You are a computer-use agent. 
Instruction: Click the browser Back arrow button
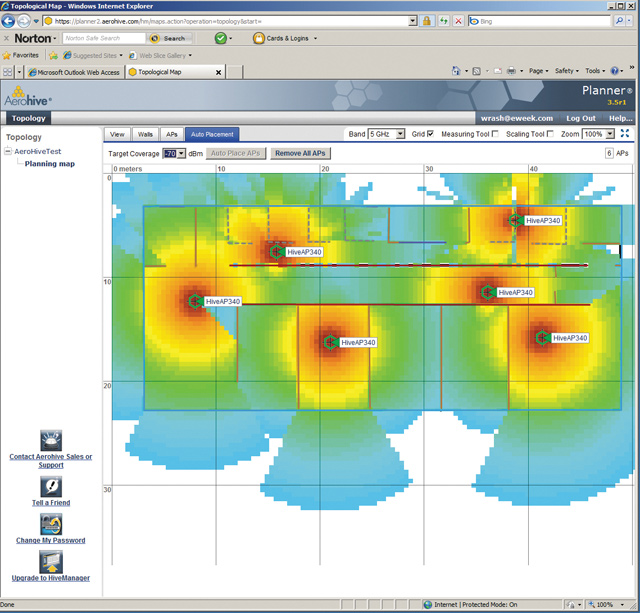[8, 21]
